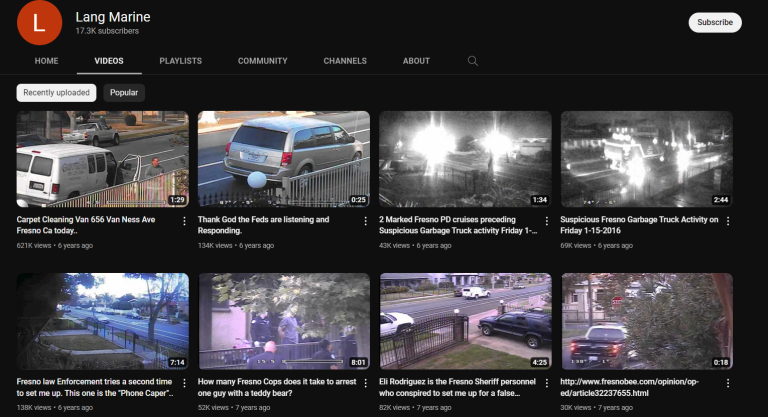Open Carpet Cleaning Van 656 Van Ness title

point(86,225)
